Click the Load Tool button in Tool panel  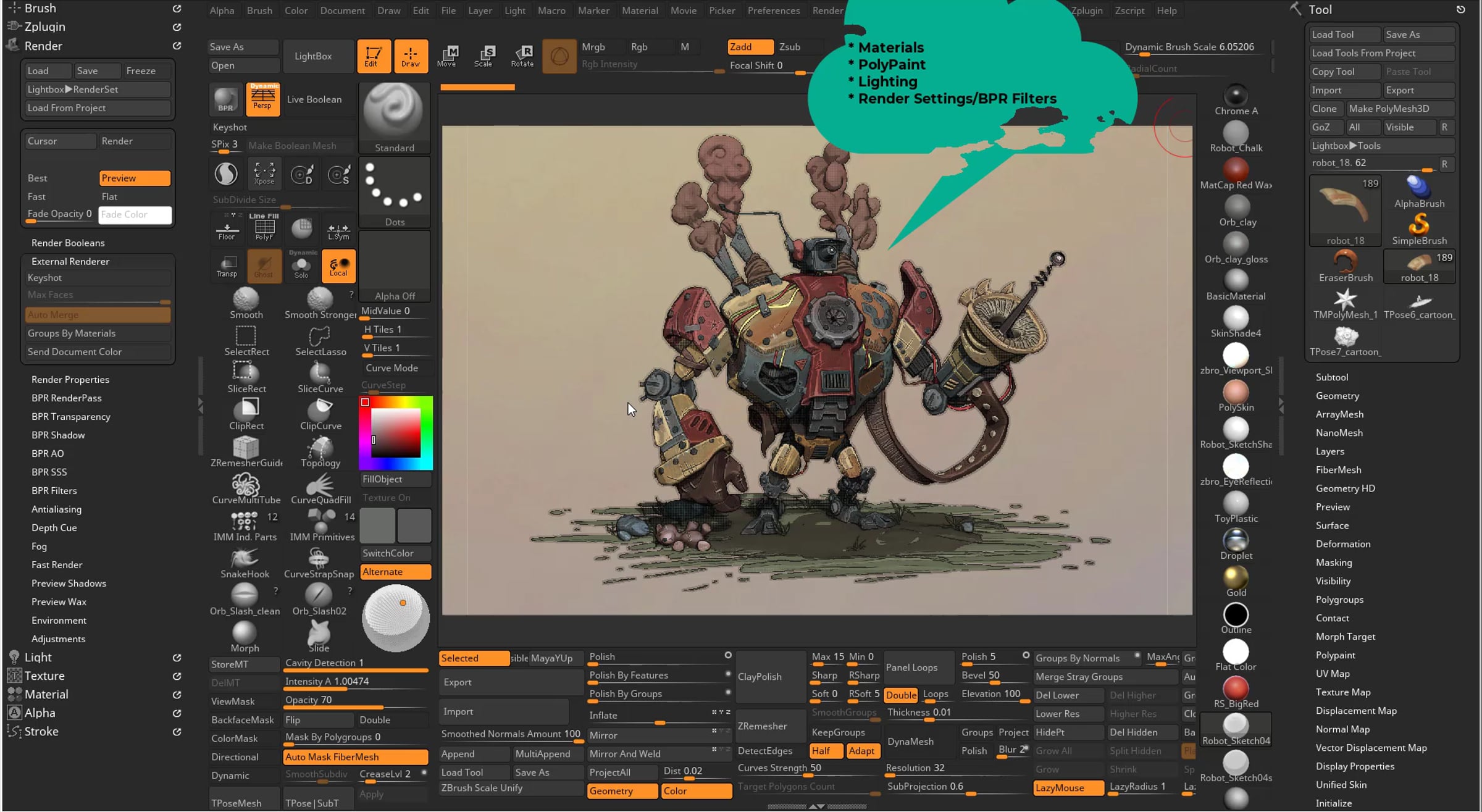(x=1344, y=35)
